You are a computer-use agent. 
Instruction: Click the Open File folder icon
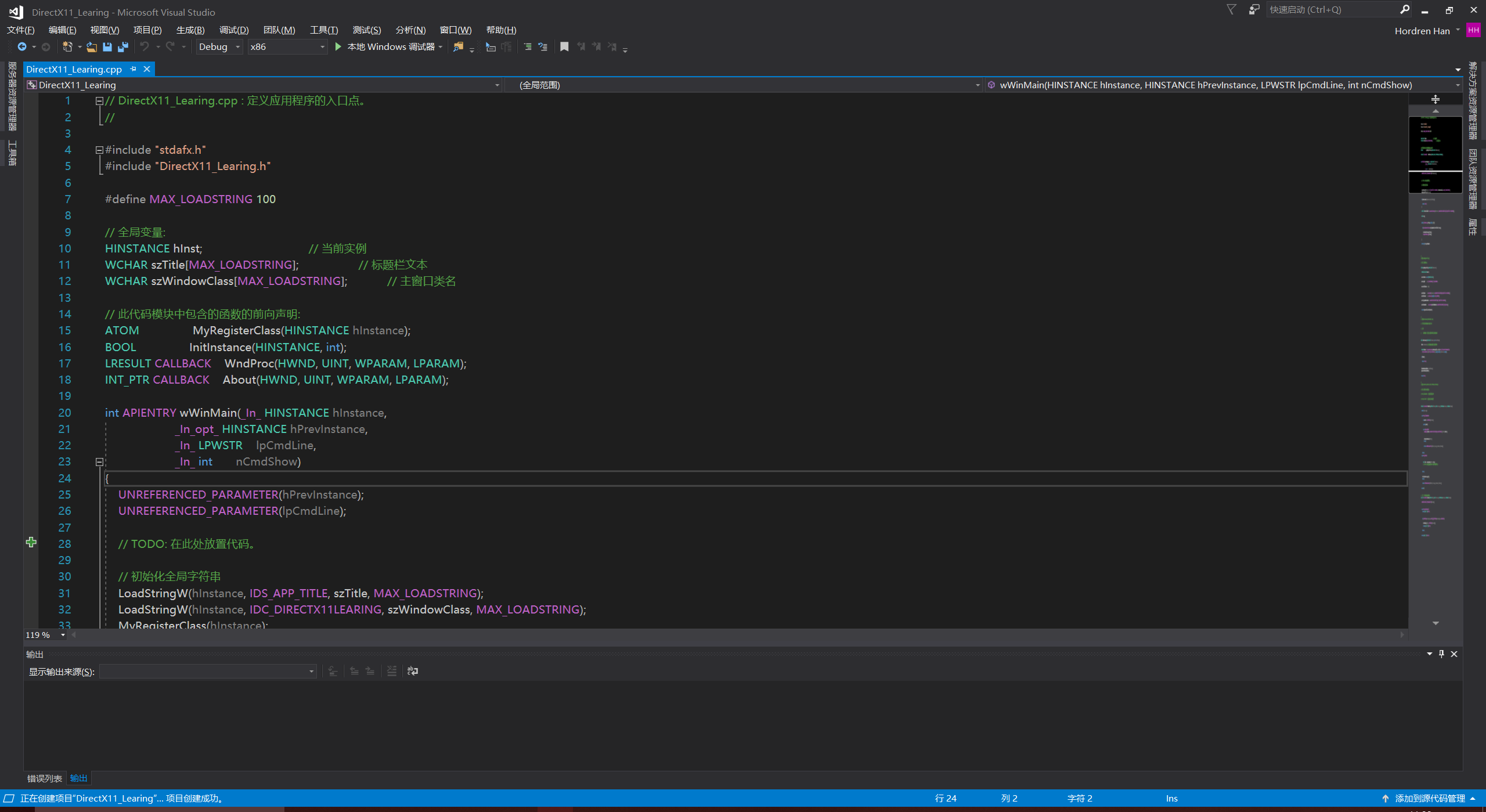[92, 47]
